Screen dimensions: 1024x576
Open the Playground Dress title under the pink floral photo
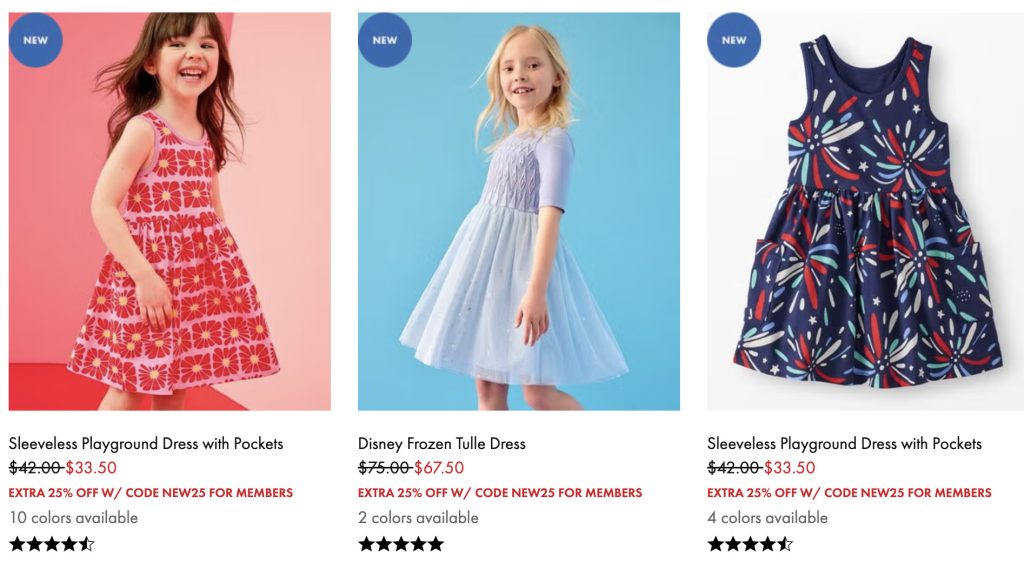(x=146, y=443)
